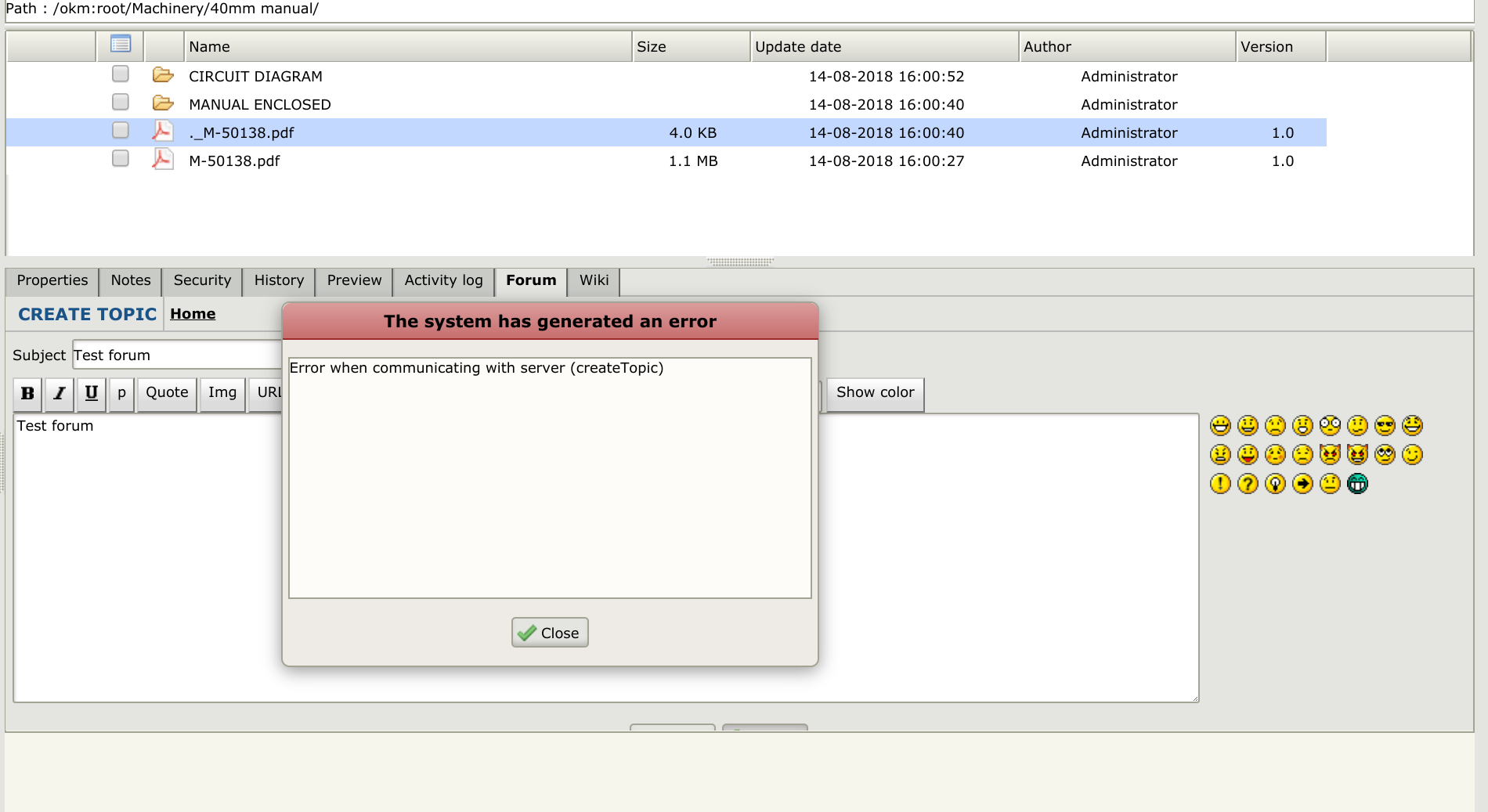The width and height of the screenshot is (1488, 812).
Task: Follow the Home link in forum
Action: point(193,314)
